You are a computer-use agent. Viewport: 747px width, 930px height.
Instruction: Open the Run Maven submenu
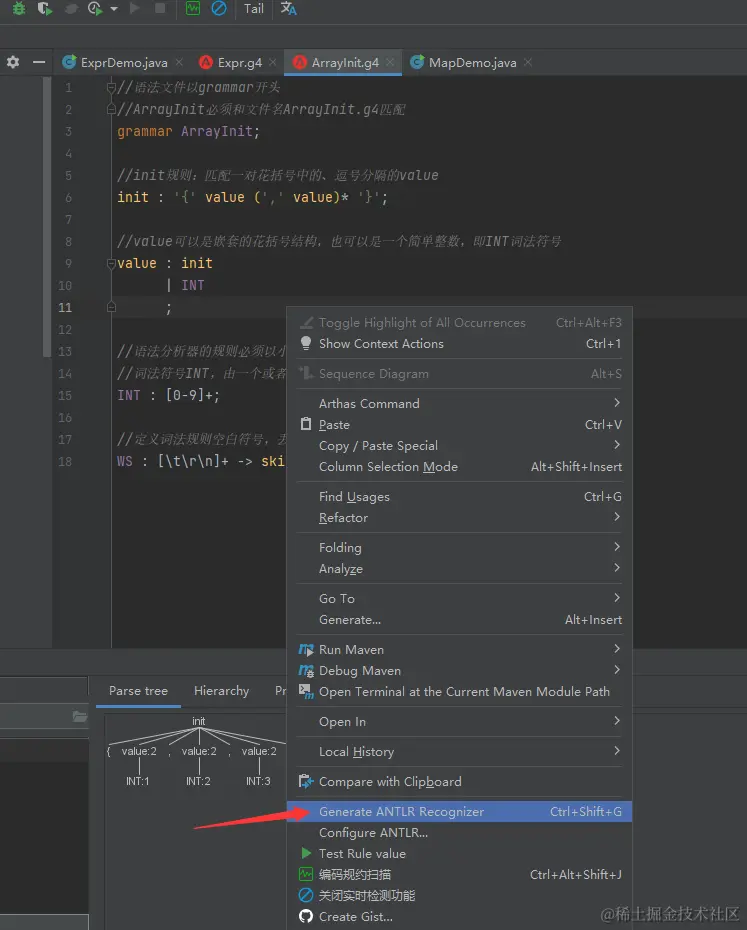tap(459, 649)
